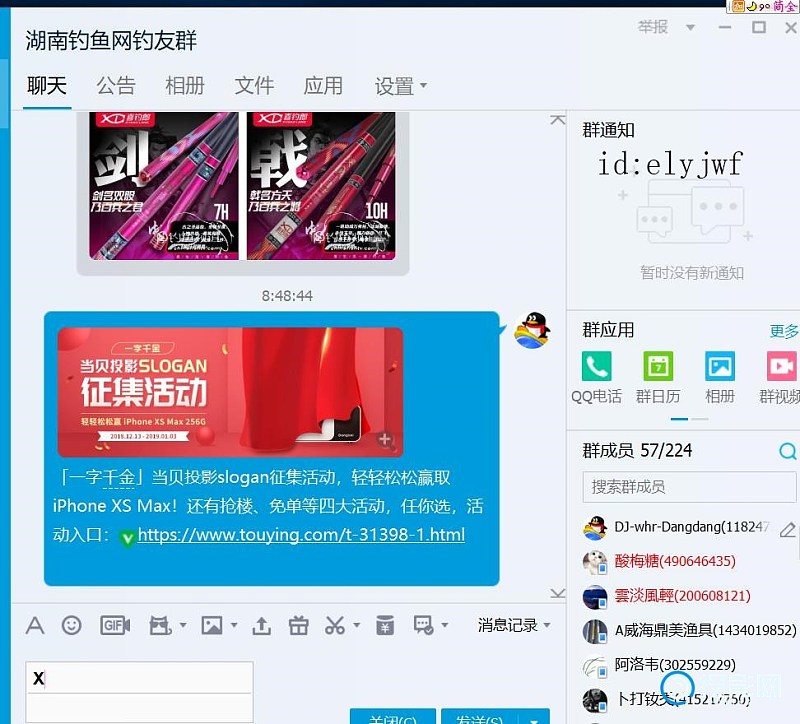Screen dimensions: 800x724
Task: Open the 公告 tab
Action: [x=116, y=86]
